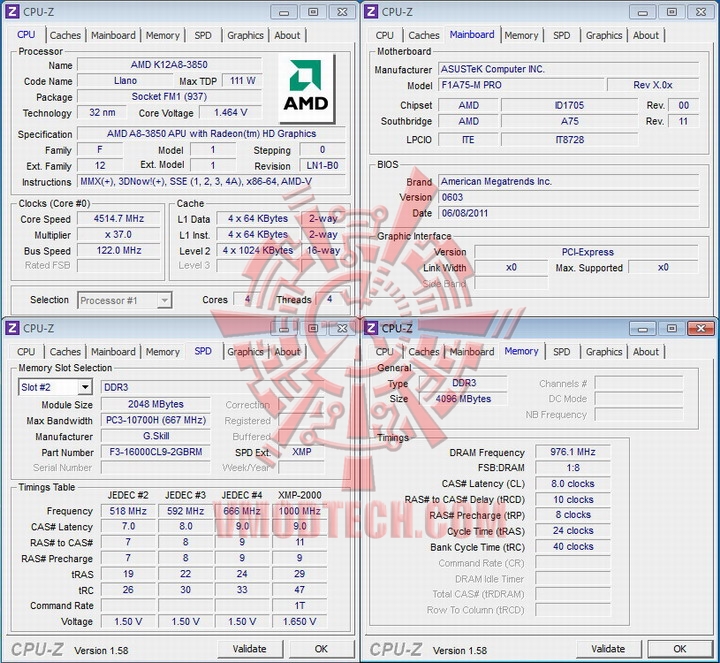The image size is (720, 663).
Task: Click the Multiplier value x 37.0
Action: point(119,235)
